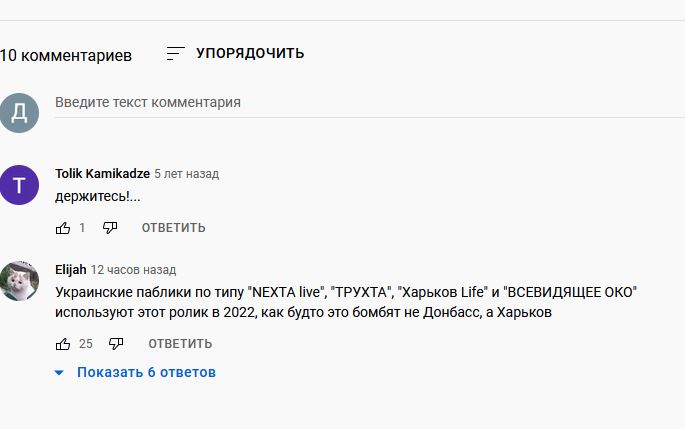
Task: Dislike Elijah's comment with thumbs down
Action: (x=116, y=344)
